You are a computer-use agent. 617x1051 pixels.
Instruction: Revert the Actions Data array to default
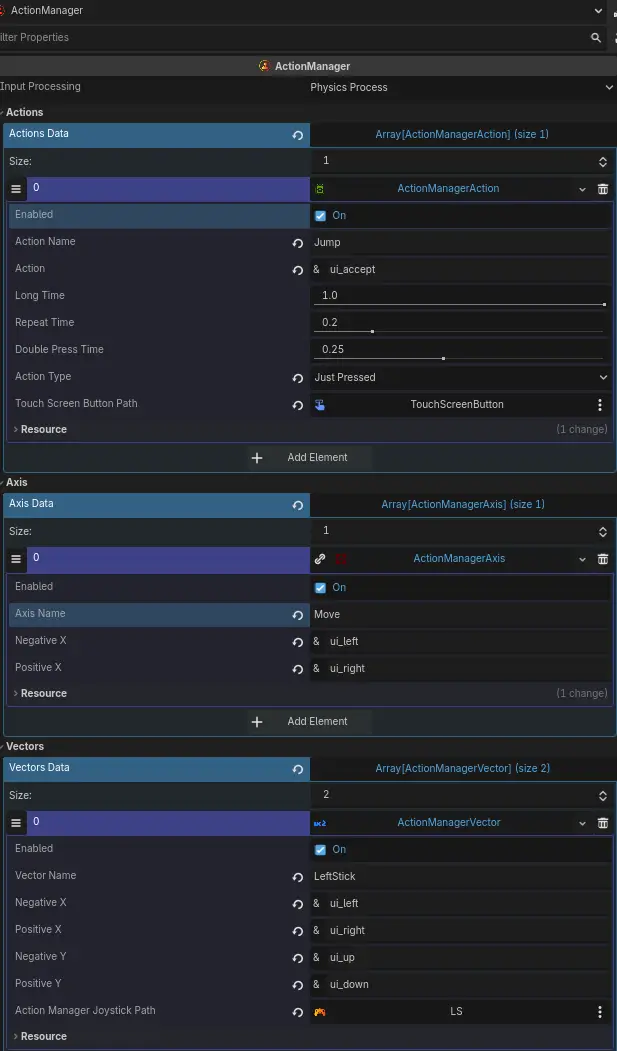pos(297,134)
